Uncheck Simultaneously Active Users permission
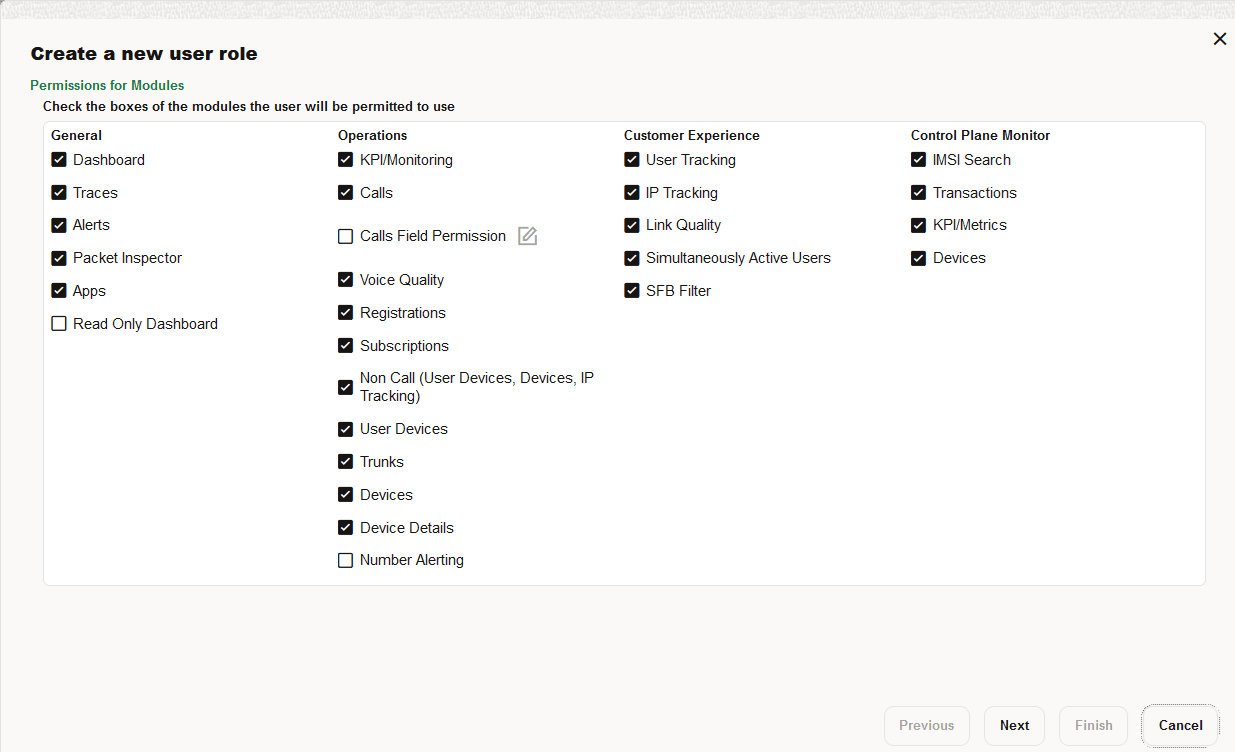The image size is (1235, 752). pyautogui.click(x=631, y=258)
